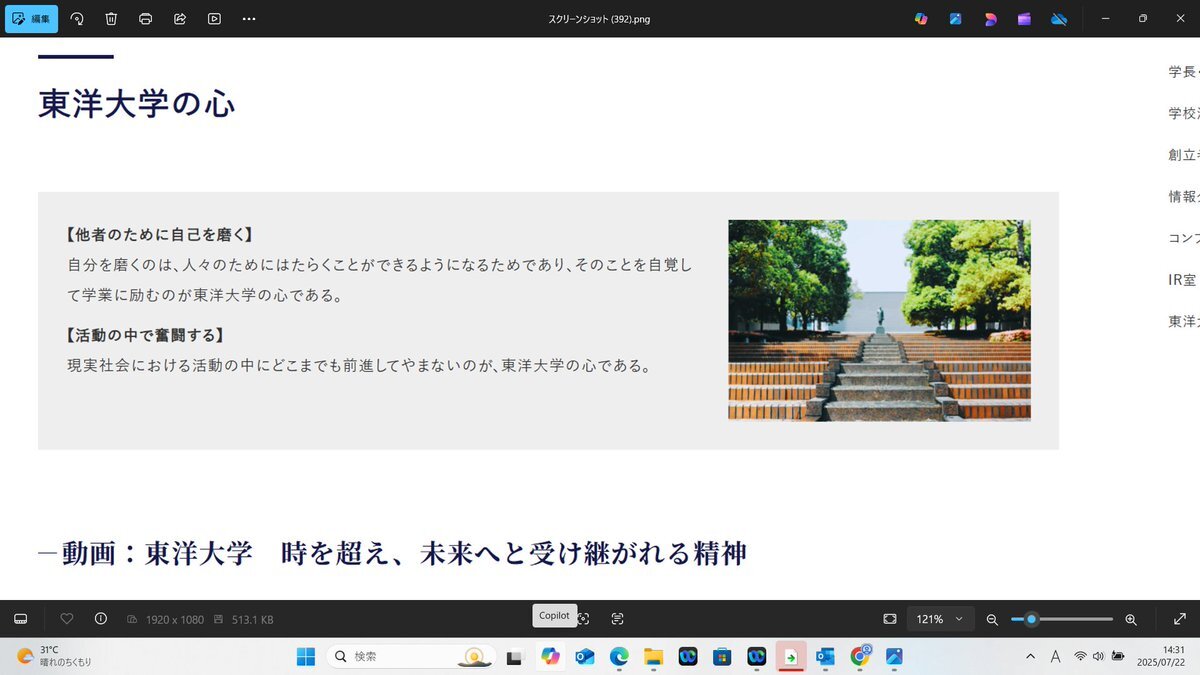The width and height of the screenshot is (1200, 675).
Task: Click the file name スクリーンショット (392).png
Action: tap(600, 19)
